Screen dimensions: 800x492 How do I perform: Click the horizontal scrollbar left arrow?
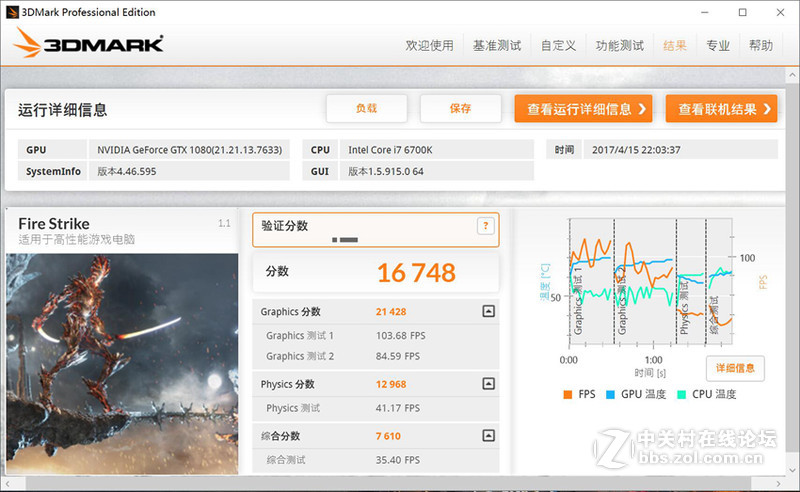pos(7,483)
